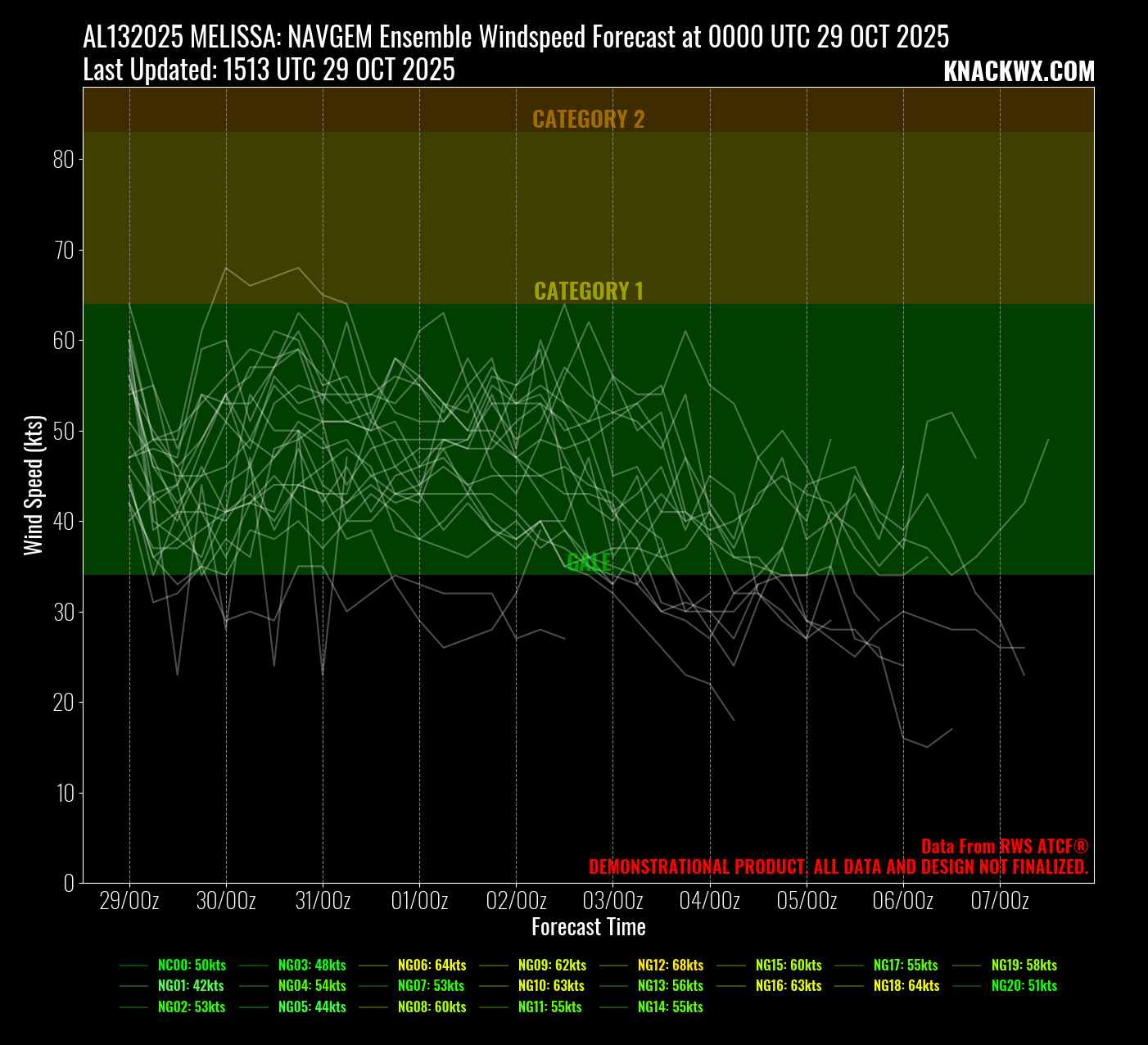The height and width of the screenshot is (1045, 1148).
Task: Click the Data From RWS ATCF text
Action: point(1004,847)
